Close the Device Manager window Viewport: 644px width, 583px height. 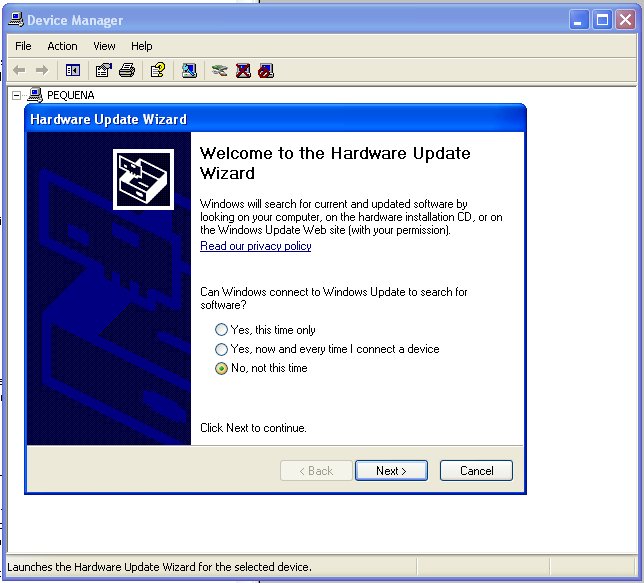(x=626, y=20)
